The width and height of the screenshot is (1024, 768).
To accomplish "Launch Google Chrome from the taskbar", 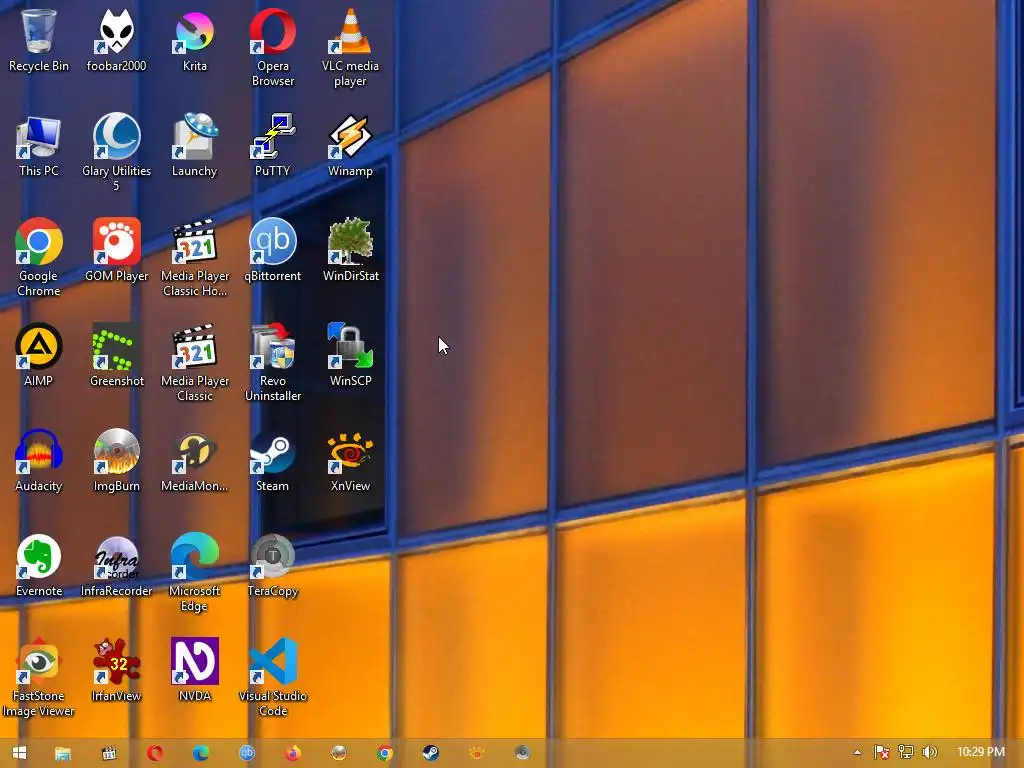I will (x=385, y=753).
